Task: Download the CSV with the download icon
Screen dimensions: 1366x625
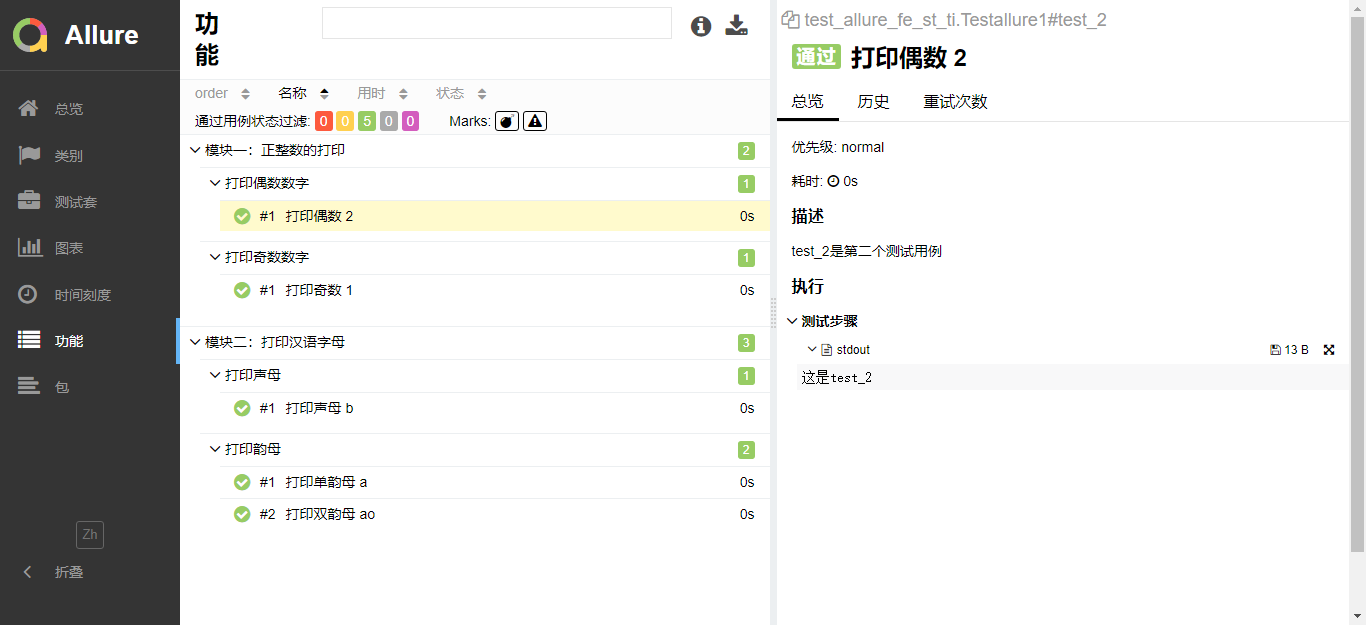Action: pyautogui.click(x=737, y=25)
